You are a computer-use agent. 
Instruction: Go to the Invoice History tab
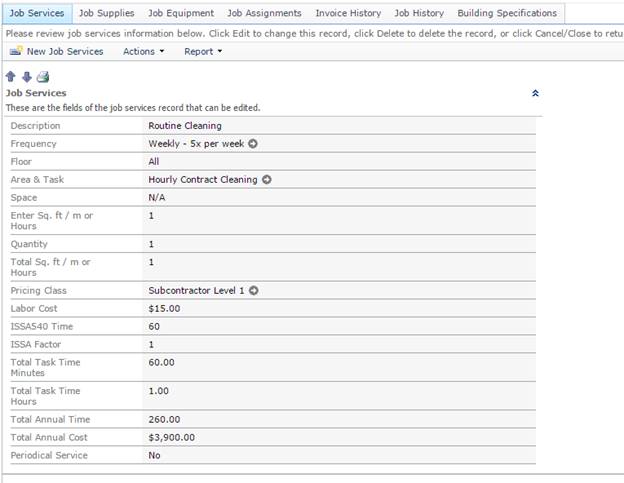[348, 13]
